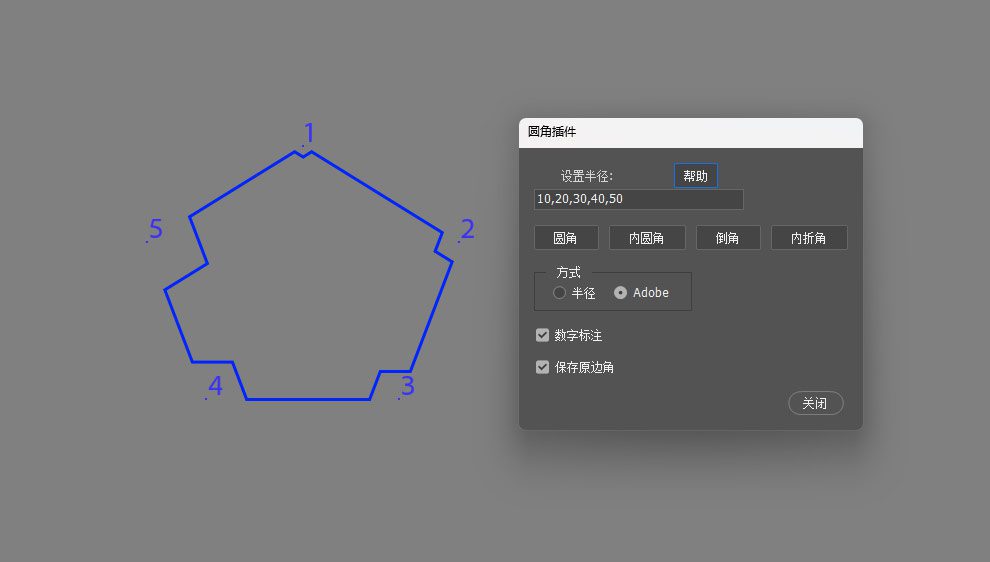Apply the 倒角 chamfer button
Screen dimensions: 990x562
[x=728, y=237]
